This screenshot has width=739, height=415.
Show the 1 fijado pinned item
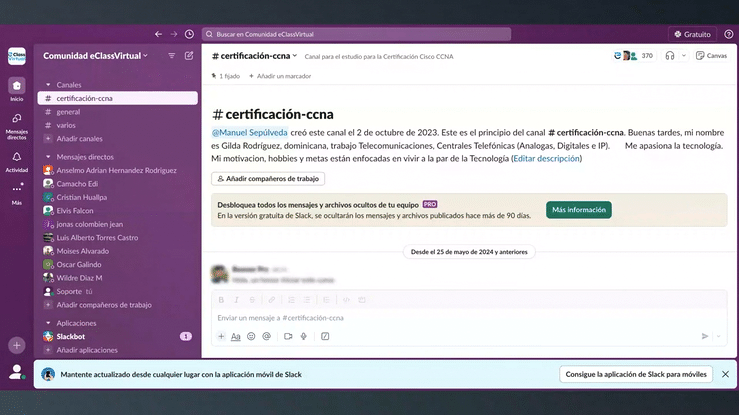click(226, 76)
